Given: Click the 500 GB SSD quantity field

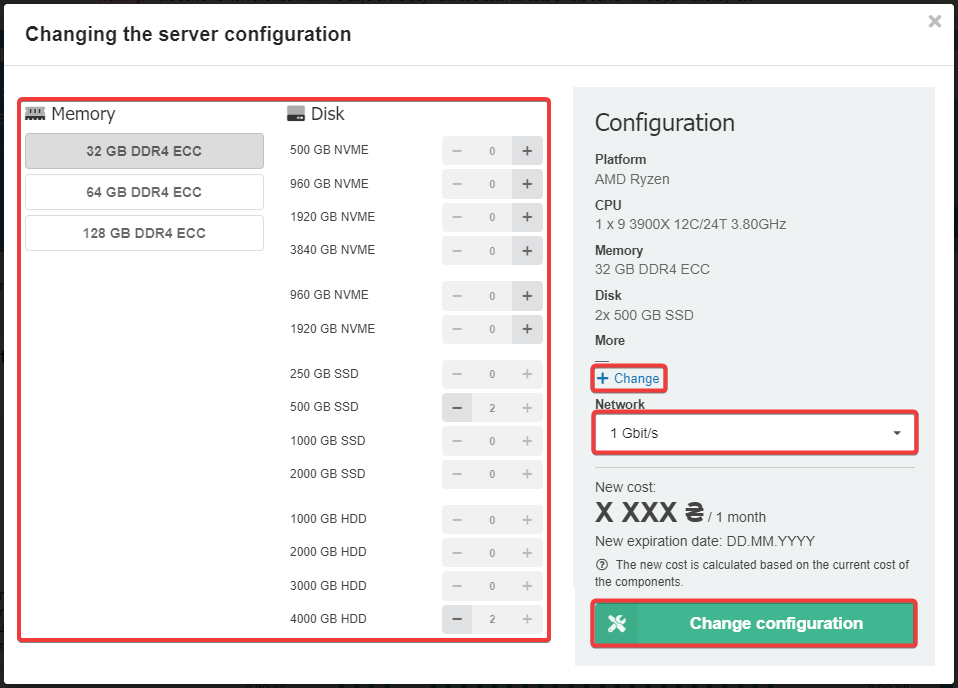Looking at the screenshot, I should coord(492,408).
